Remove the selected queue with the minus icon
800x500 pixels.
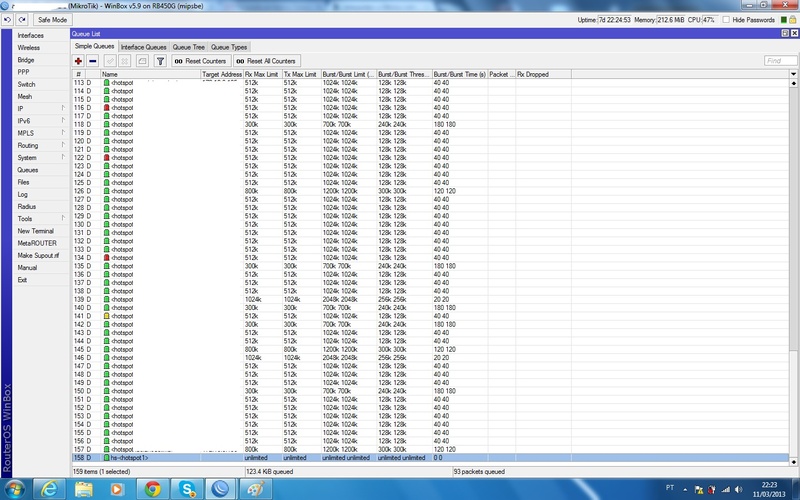coord(92,61)
